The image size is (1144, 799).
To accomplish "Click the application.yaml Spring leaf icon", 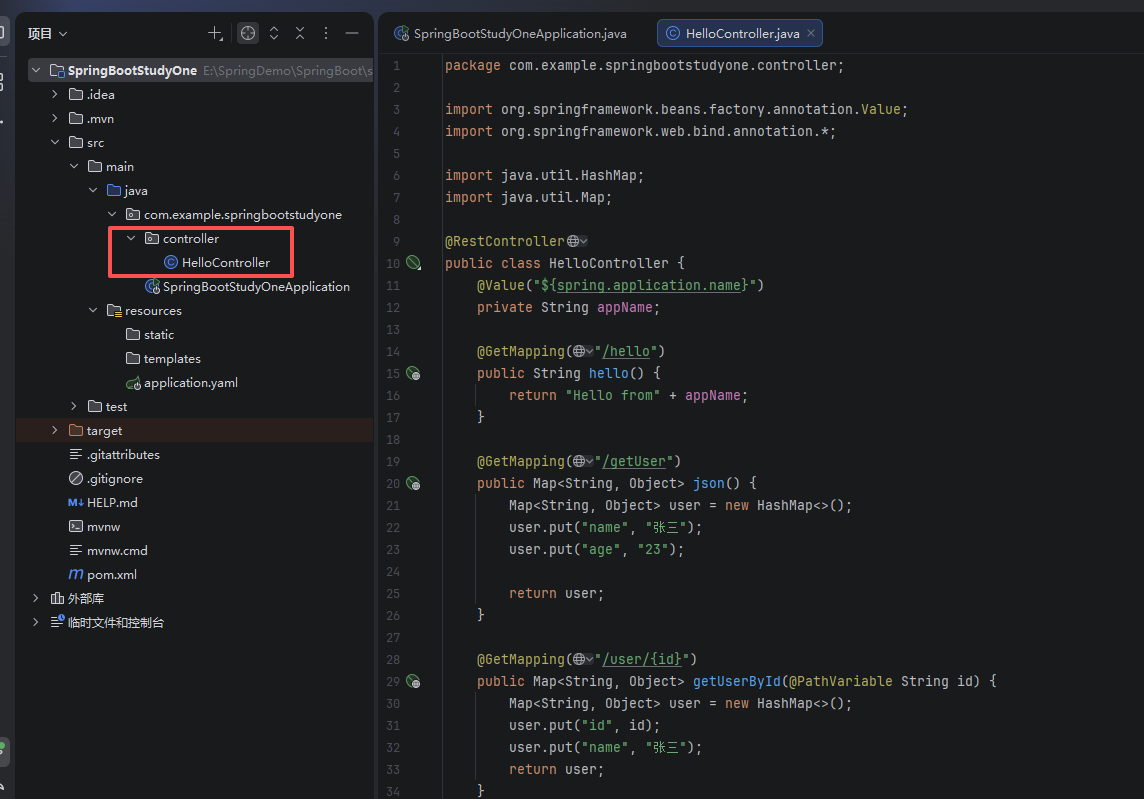I will 133,383.
